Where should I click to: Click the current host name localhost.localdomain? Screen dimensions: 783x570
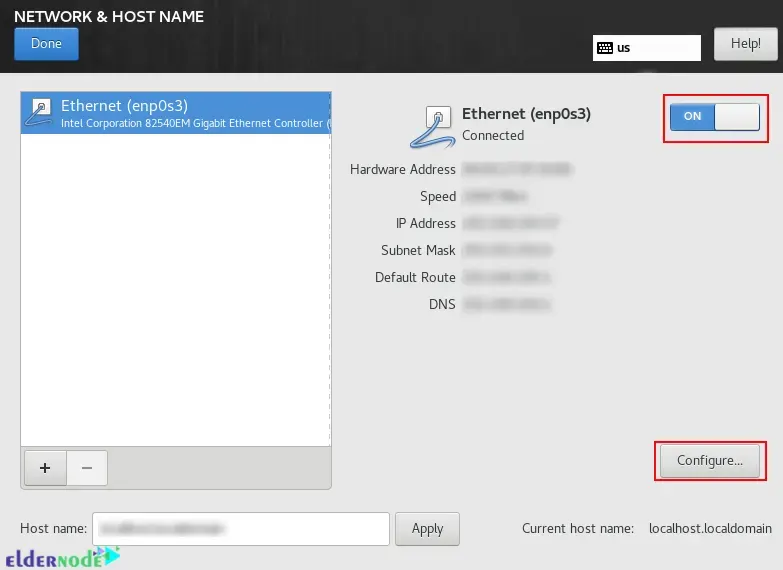click(710, 528)
